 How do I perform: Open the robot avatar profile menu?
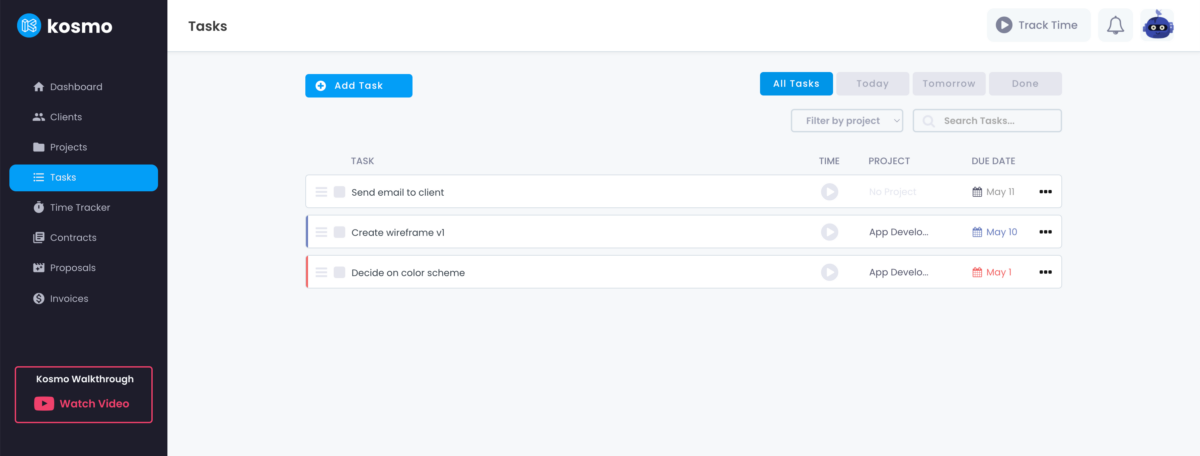1157,25
